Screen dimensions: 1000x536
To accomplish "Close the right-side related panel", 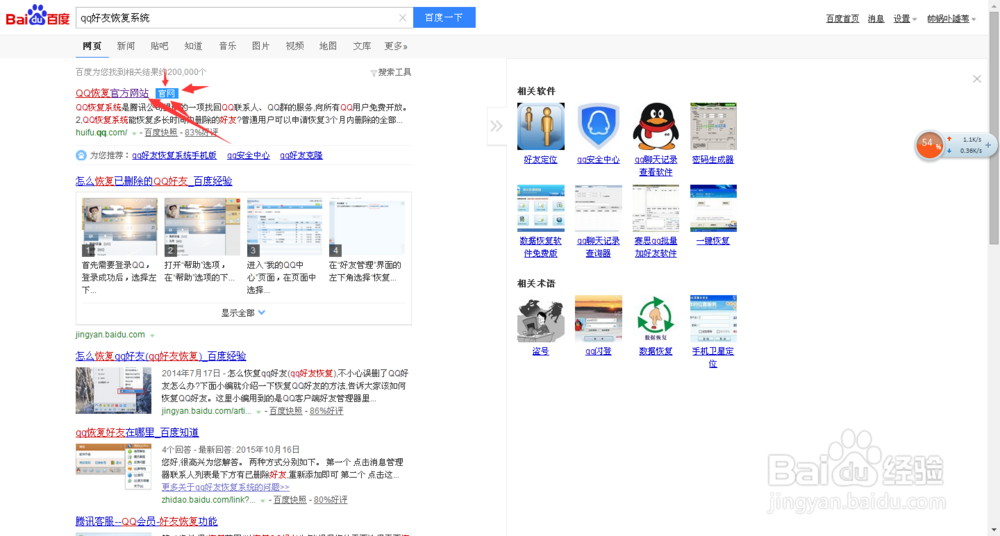I will (976, 79).
